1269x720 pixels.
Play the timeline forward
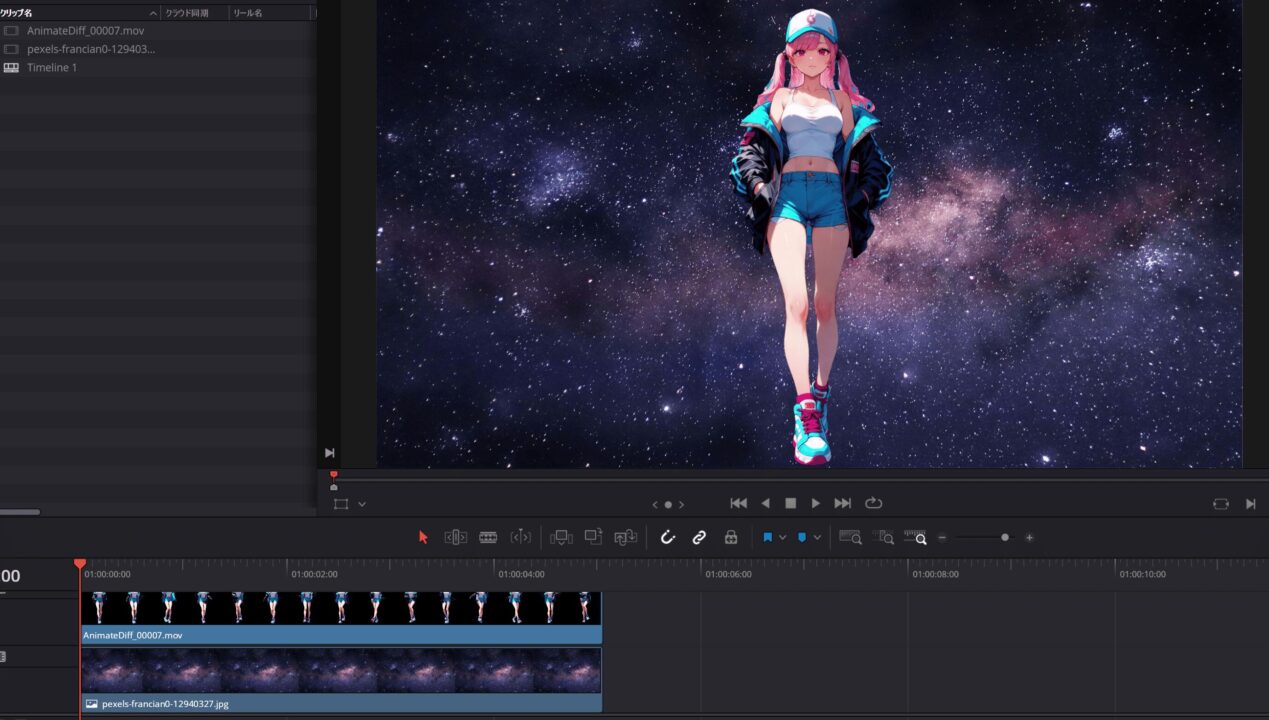[816, 503]
